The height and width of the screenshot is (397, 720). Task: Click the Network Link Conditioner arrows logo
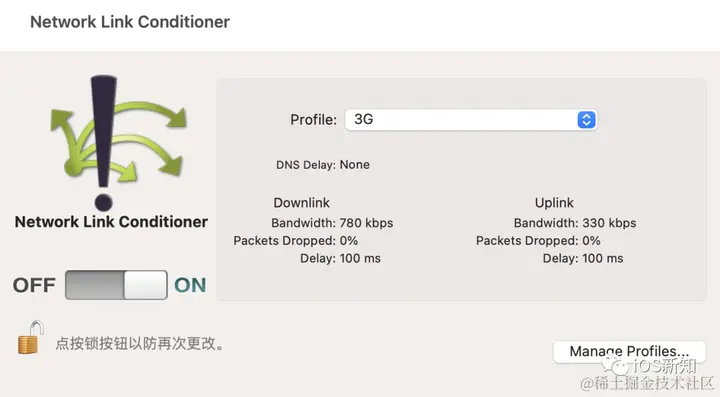tap(118, 143)
